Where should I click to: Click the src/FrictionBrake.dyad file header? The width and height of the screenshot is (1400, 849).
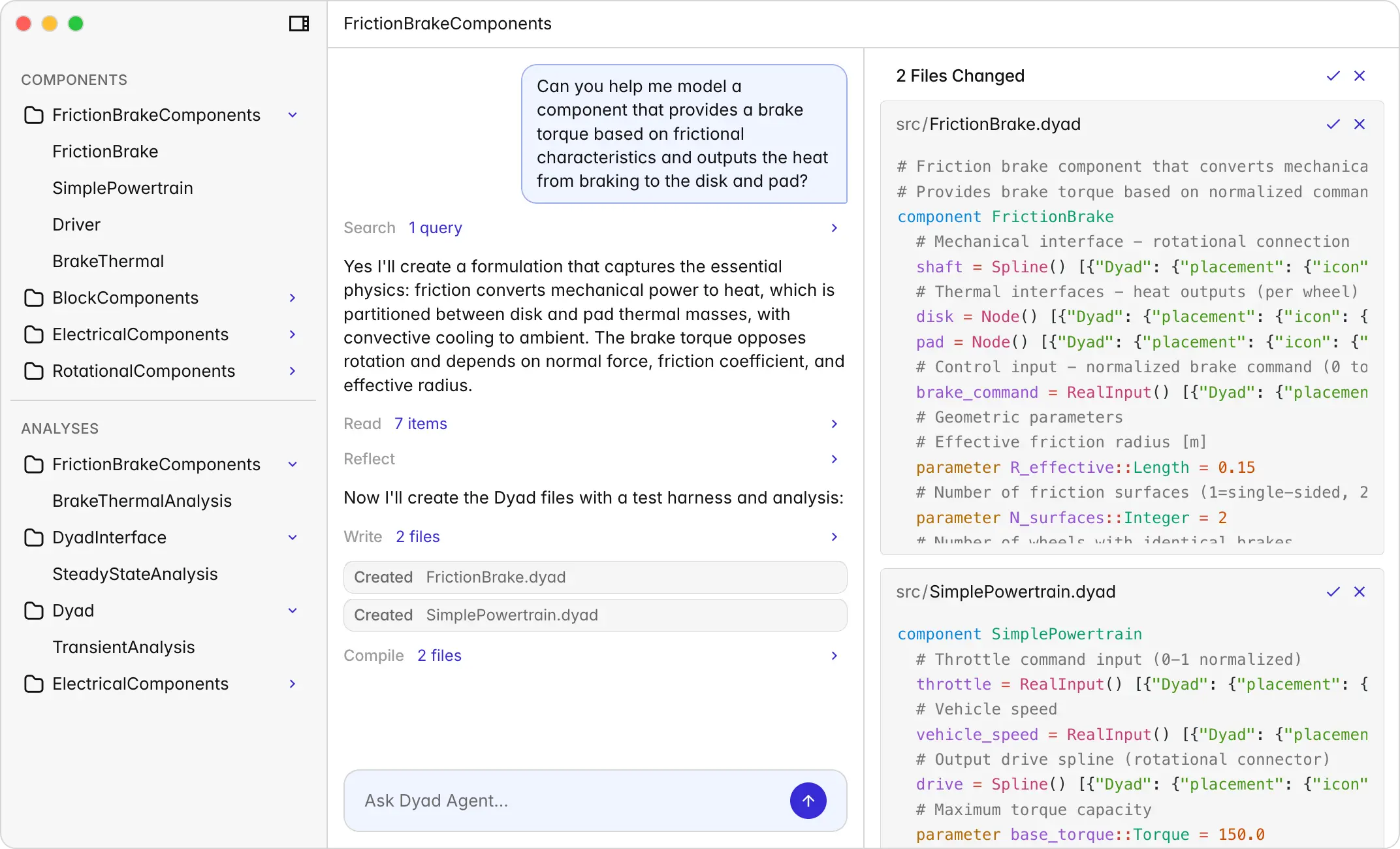point(988,124)
